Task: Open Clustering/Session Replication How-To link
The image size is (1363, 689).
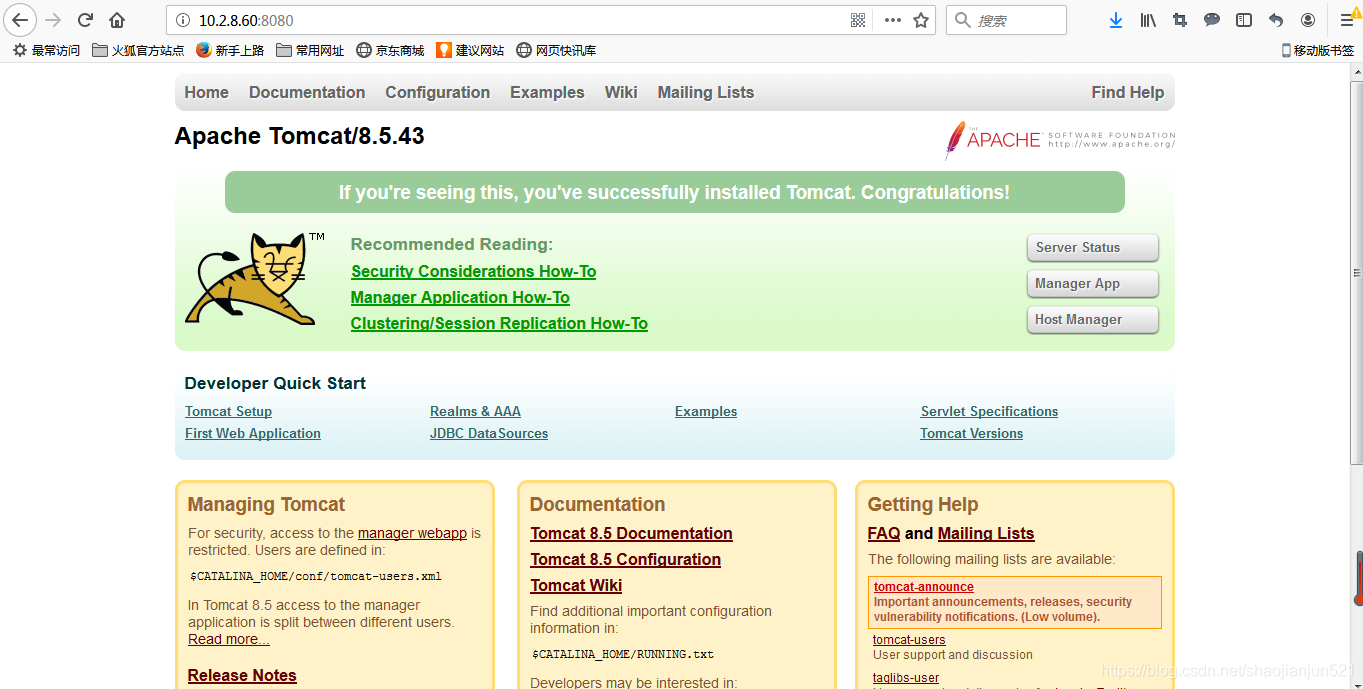Action: pyautogui.click(x=499, y=323)
